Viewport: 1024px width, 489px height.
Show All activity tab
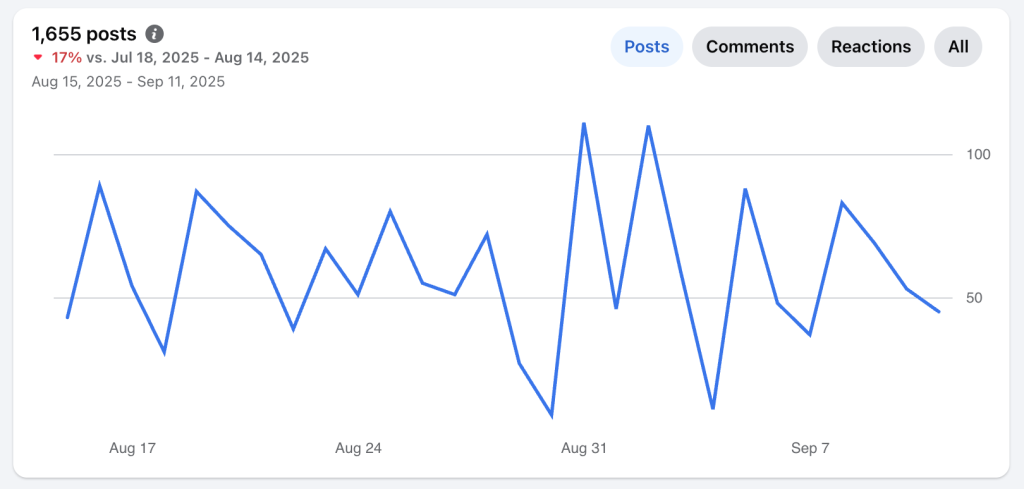pyautogui.click(x=958, y=47)
